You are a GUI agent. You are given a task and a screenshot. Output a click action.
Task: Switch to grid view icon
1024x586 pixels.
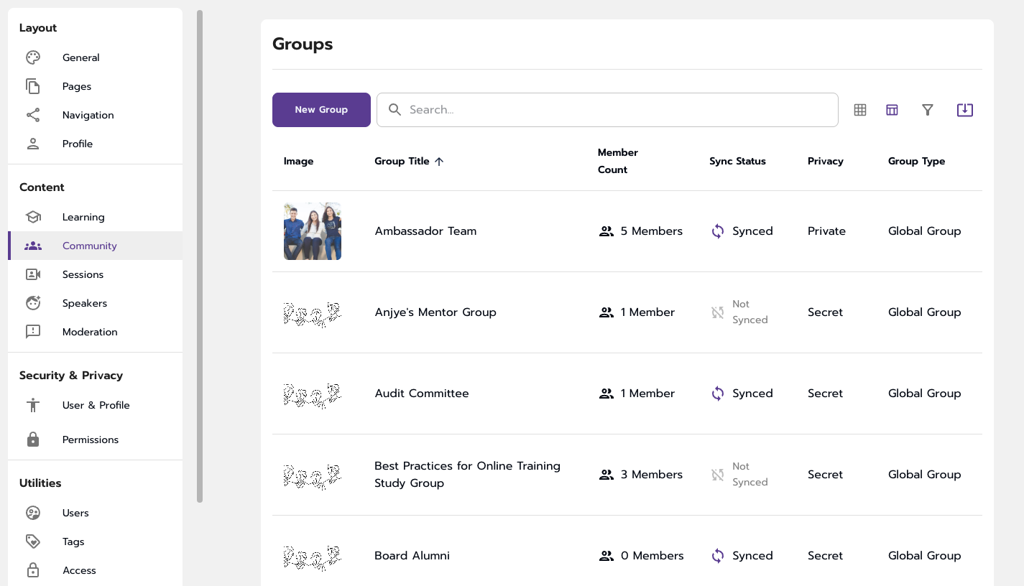(860, 110)
